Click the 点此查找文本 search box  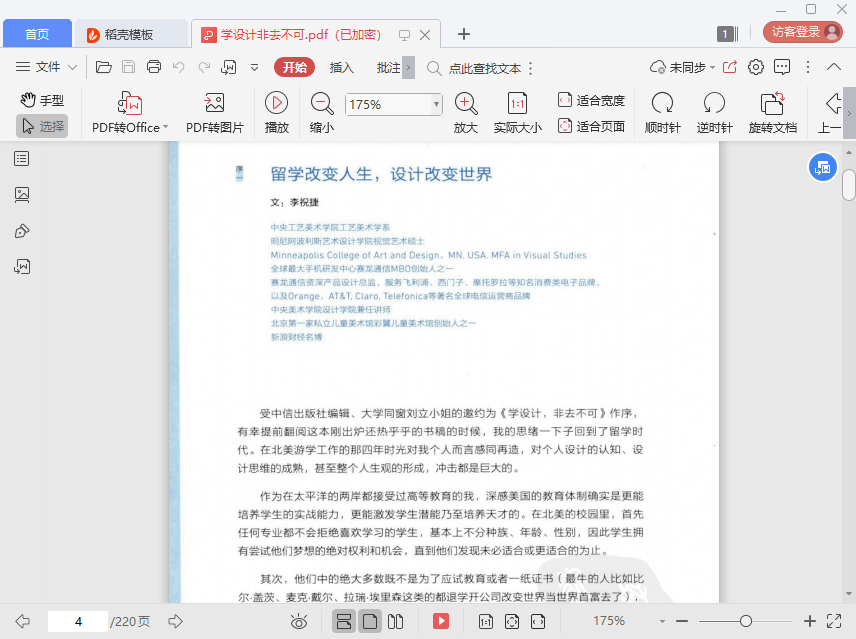(x=475, y=68)
